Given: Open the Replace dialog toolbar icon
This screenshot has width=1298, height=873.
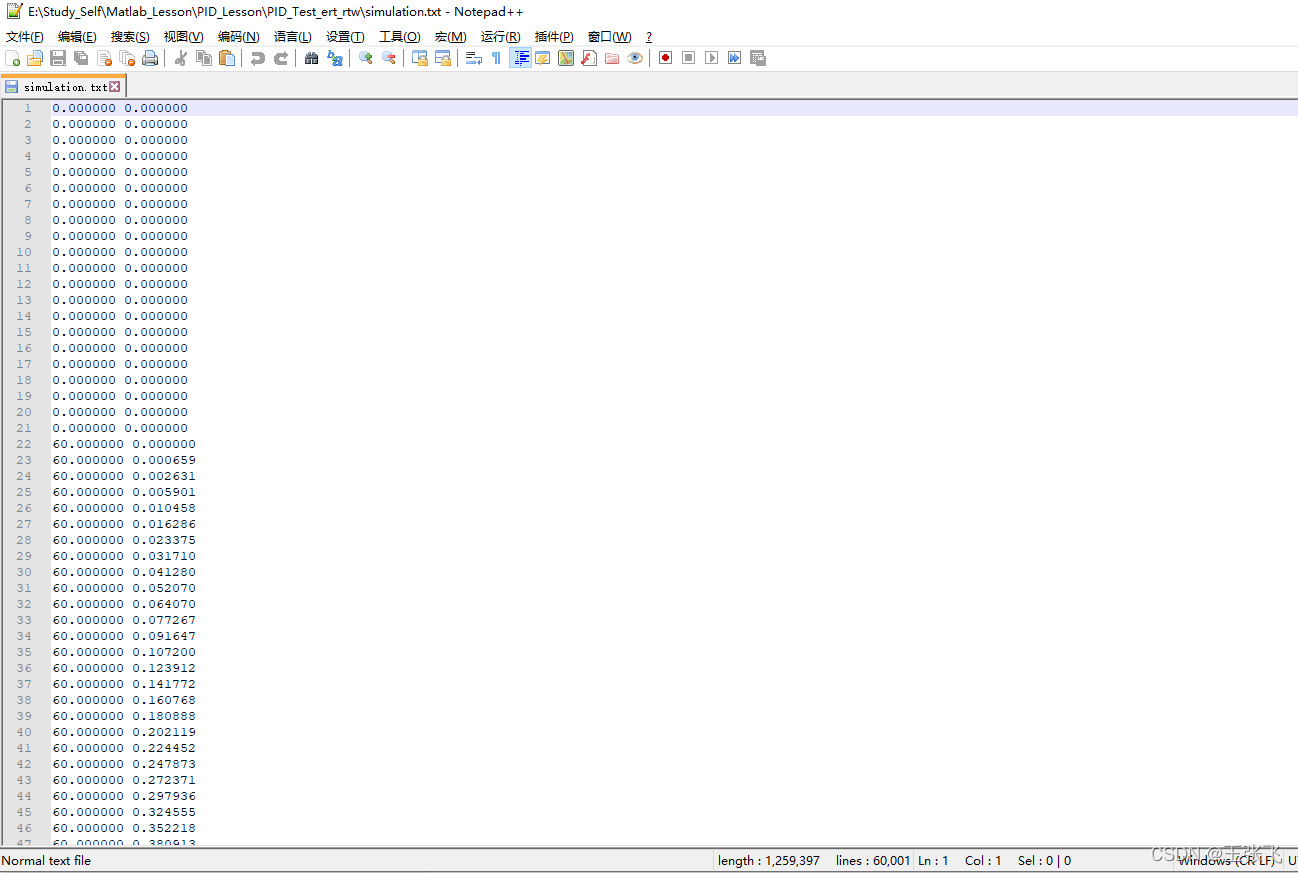Looking at the screenshot, I should pyautogui.click(x=335, y=58).
